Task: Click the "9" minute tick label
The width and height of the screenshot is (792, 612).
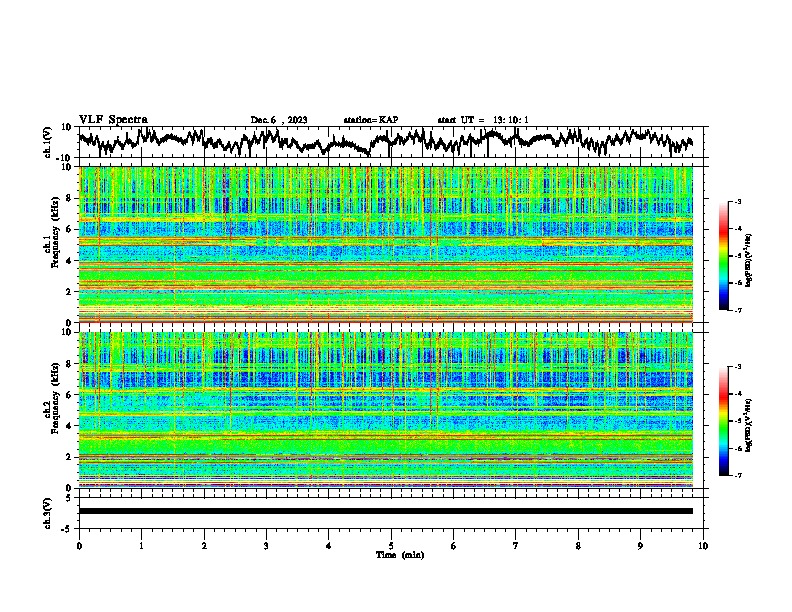Action: click(640, 546)
